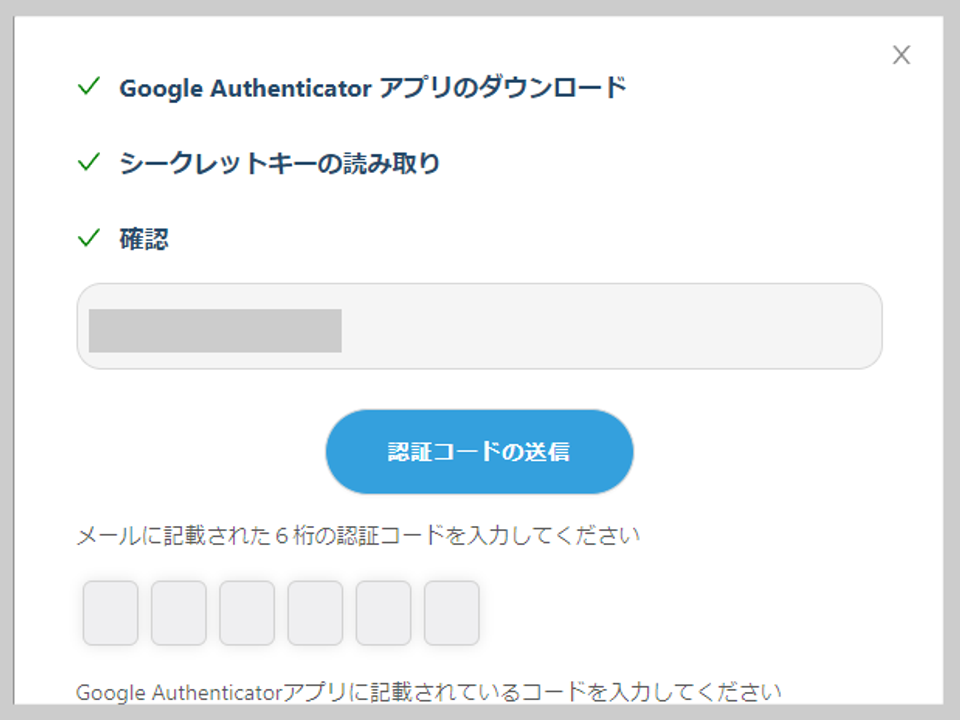Click the 認証コードの送信 button
The image size is (960, 720).
(479, 452)
